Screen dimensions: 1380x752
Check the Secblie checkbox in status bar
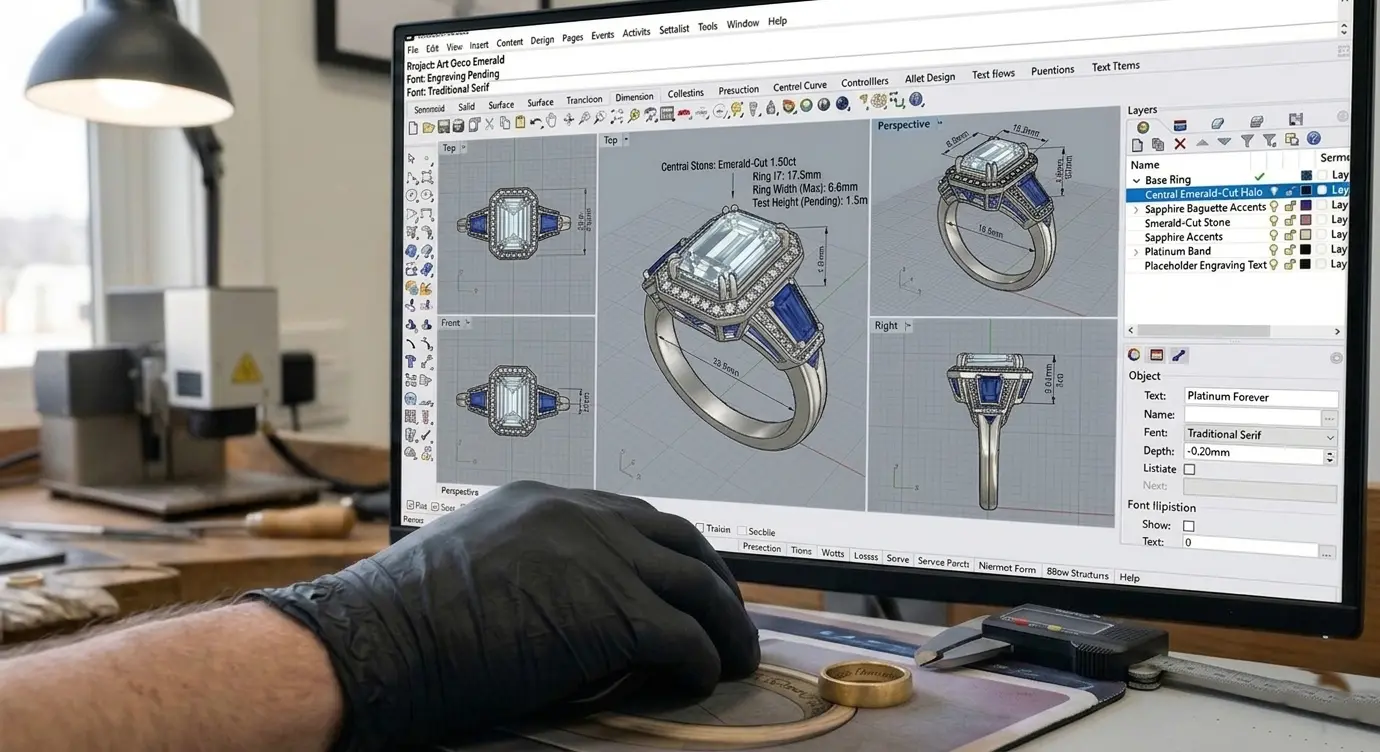coord(742,531)
